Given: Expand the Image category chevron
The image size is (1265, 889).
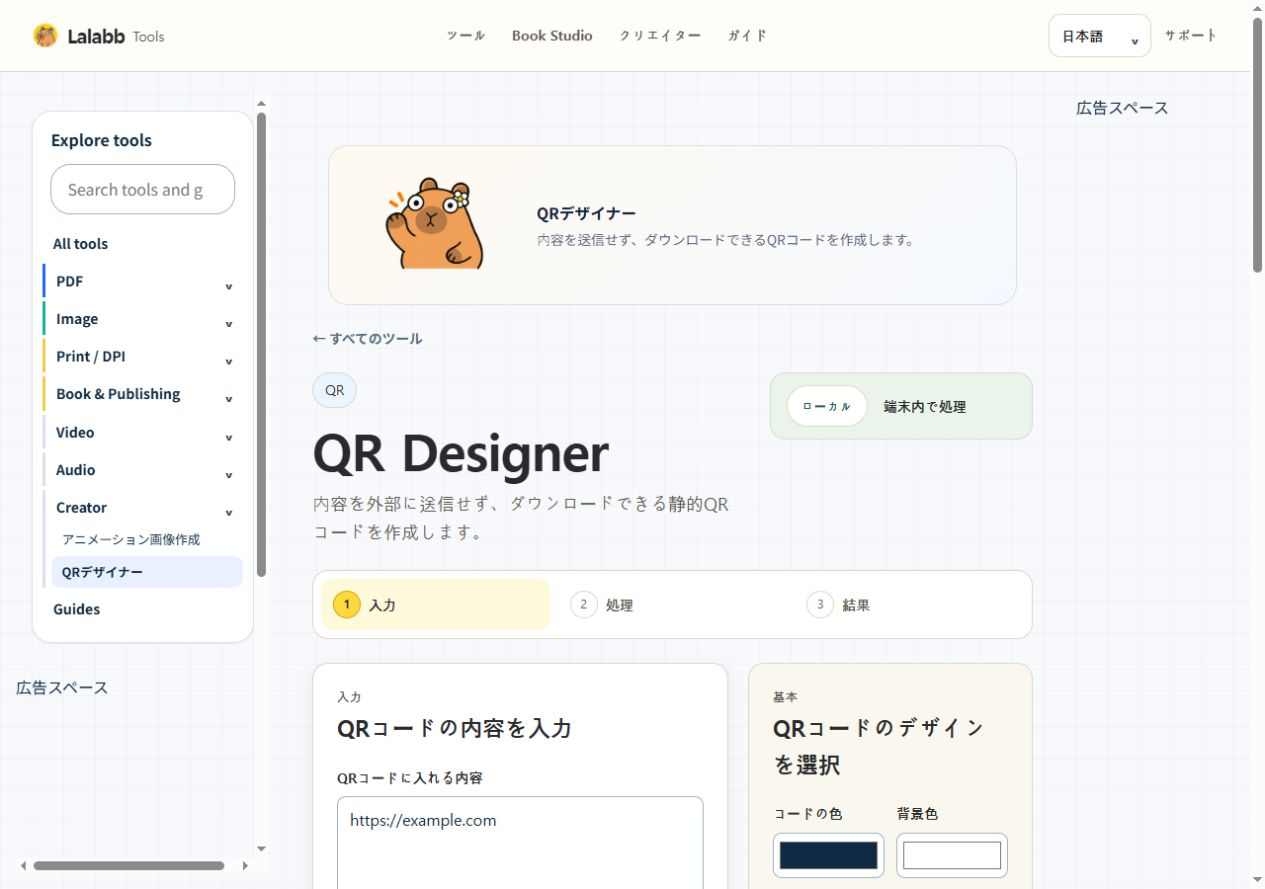Looking at the screenshot, I should point(228,324).
